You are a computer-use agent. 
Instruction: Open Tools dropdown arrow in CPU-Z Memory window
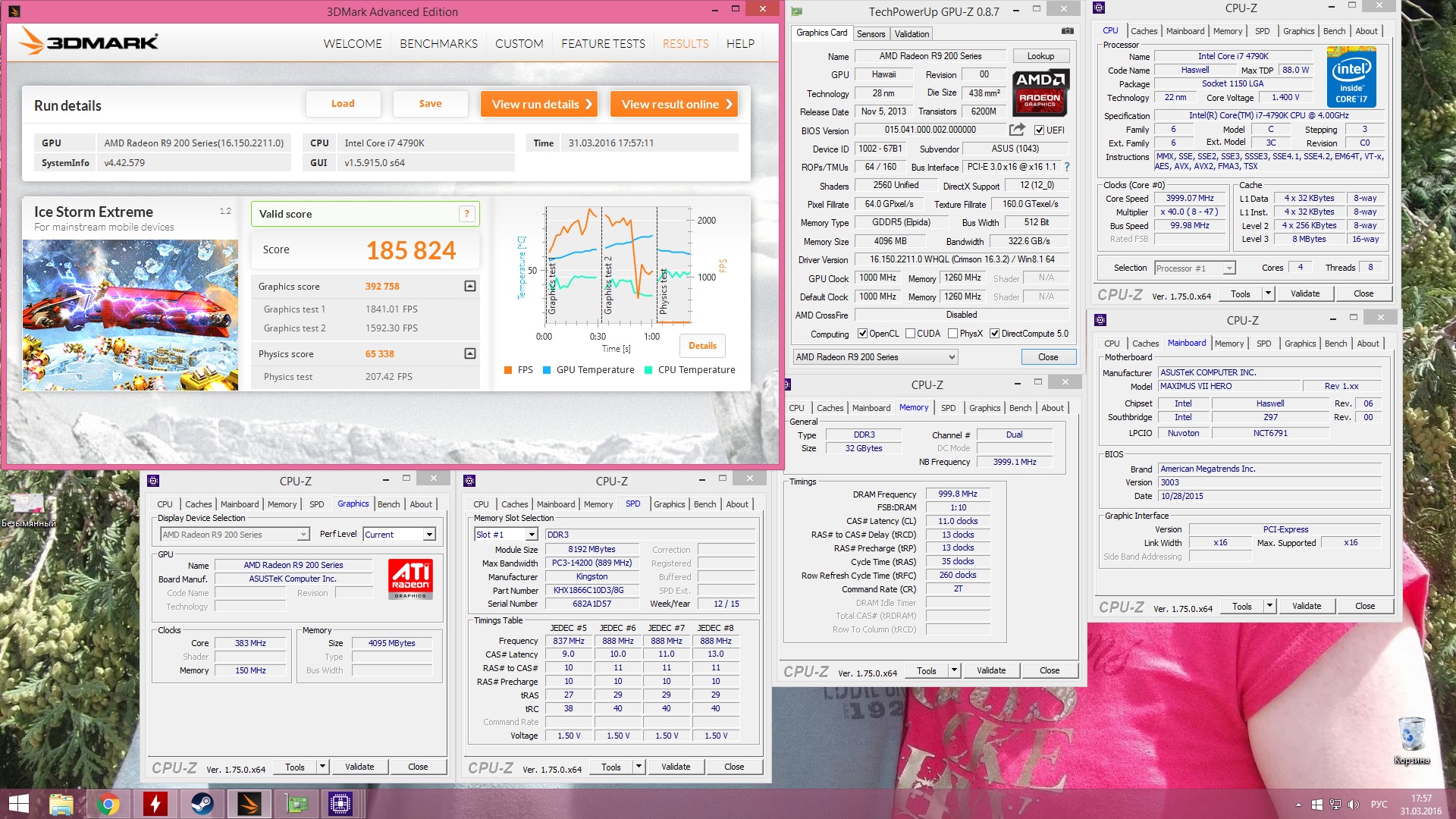point(954,670)
